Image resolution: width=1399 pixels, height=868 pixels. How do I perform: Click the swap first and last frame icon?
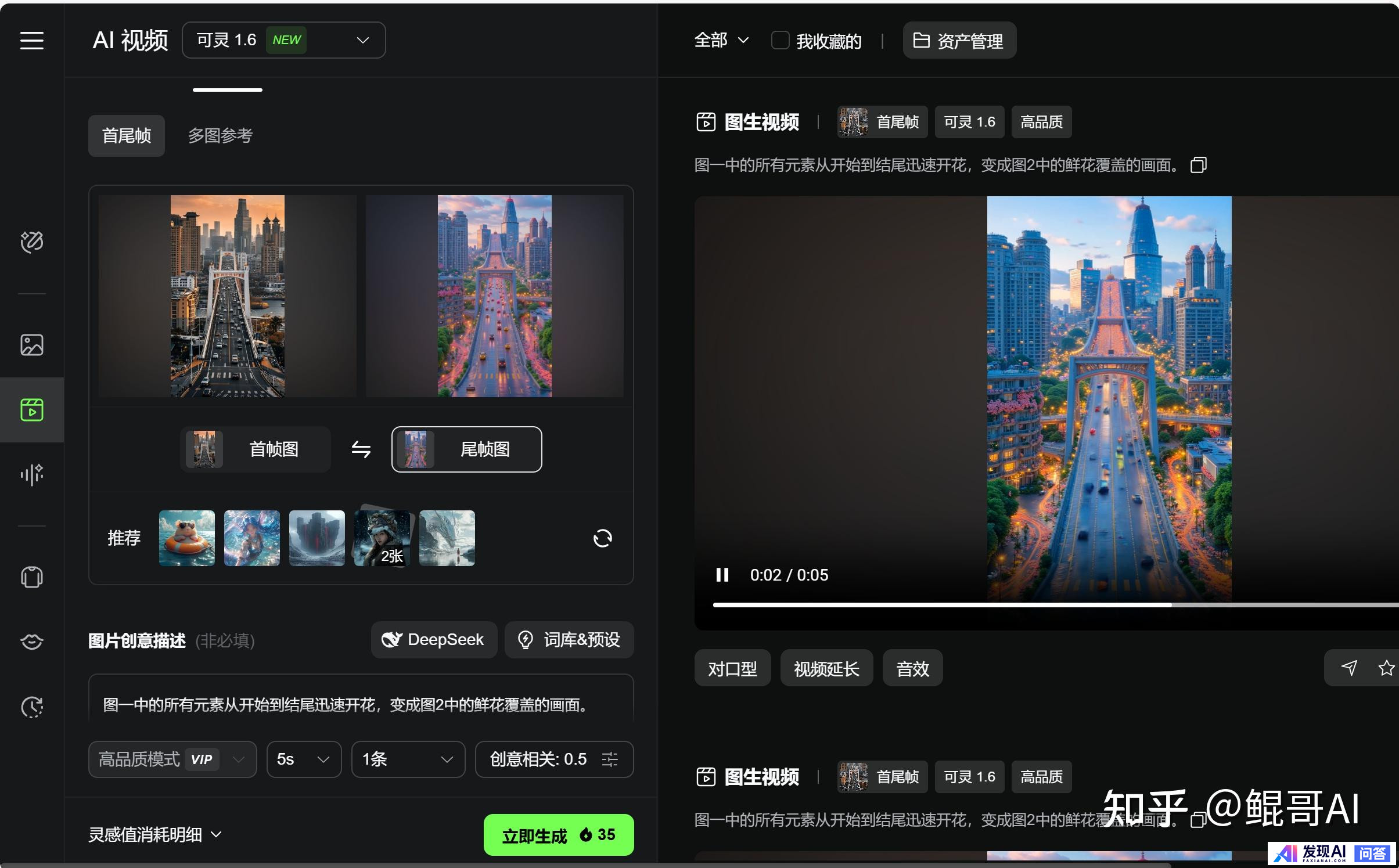[x=361, y=449]
